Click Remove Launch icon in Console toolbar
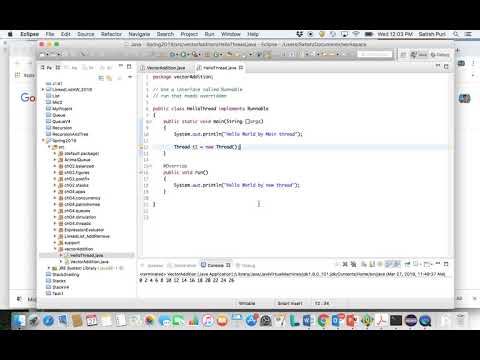Viewport: 480px width, 360px height. (x=345, y=264)
